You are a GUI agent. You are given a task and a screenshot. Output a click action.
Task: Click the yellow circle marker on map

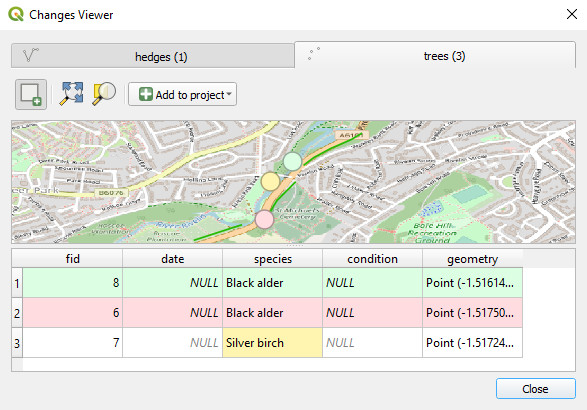270,181
